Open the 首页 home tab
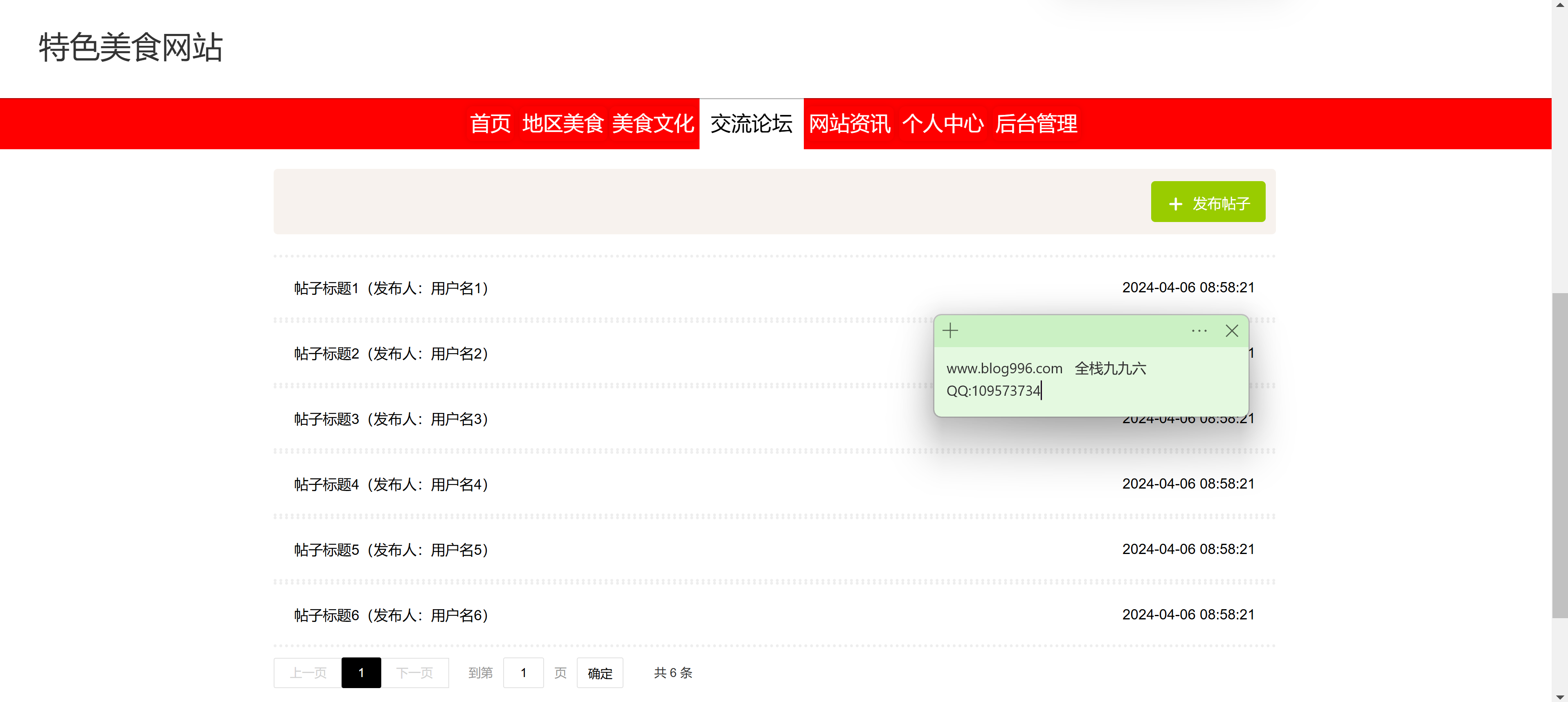 pos(489,124)
